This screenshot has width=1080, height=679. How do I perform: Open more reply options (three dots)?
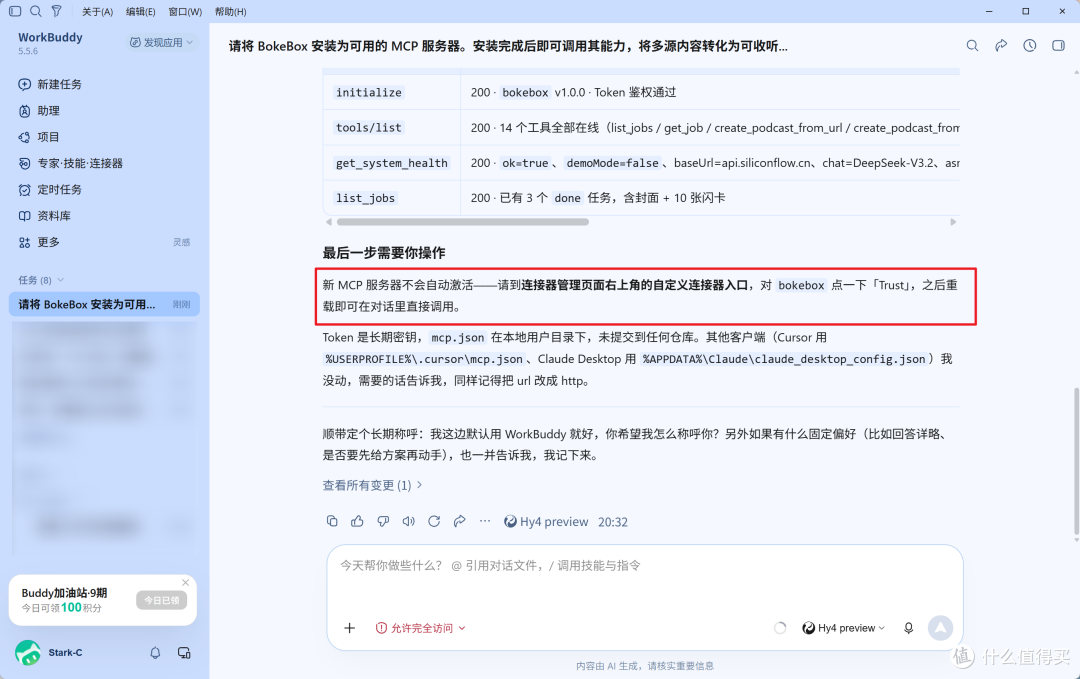tap(485, 521)
